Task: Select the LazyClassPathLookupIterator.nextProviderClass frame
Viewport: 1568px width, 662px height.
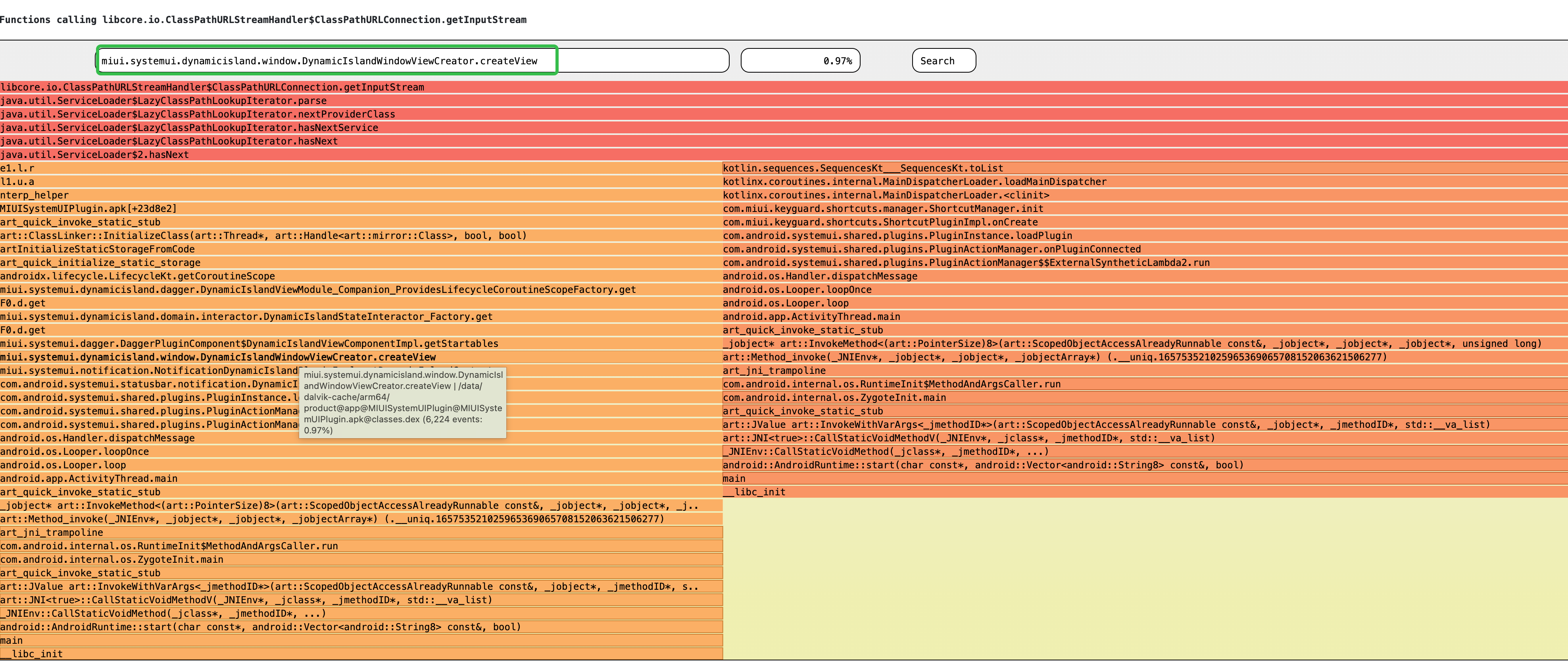Action: (784, 114)
